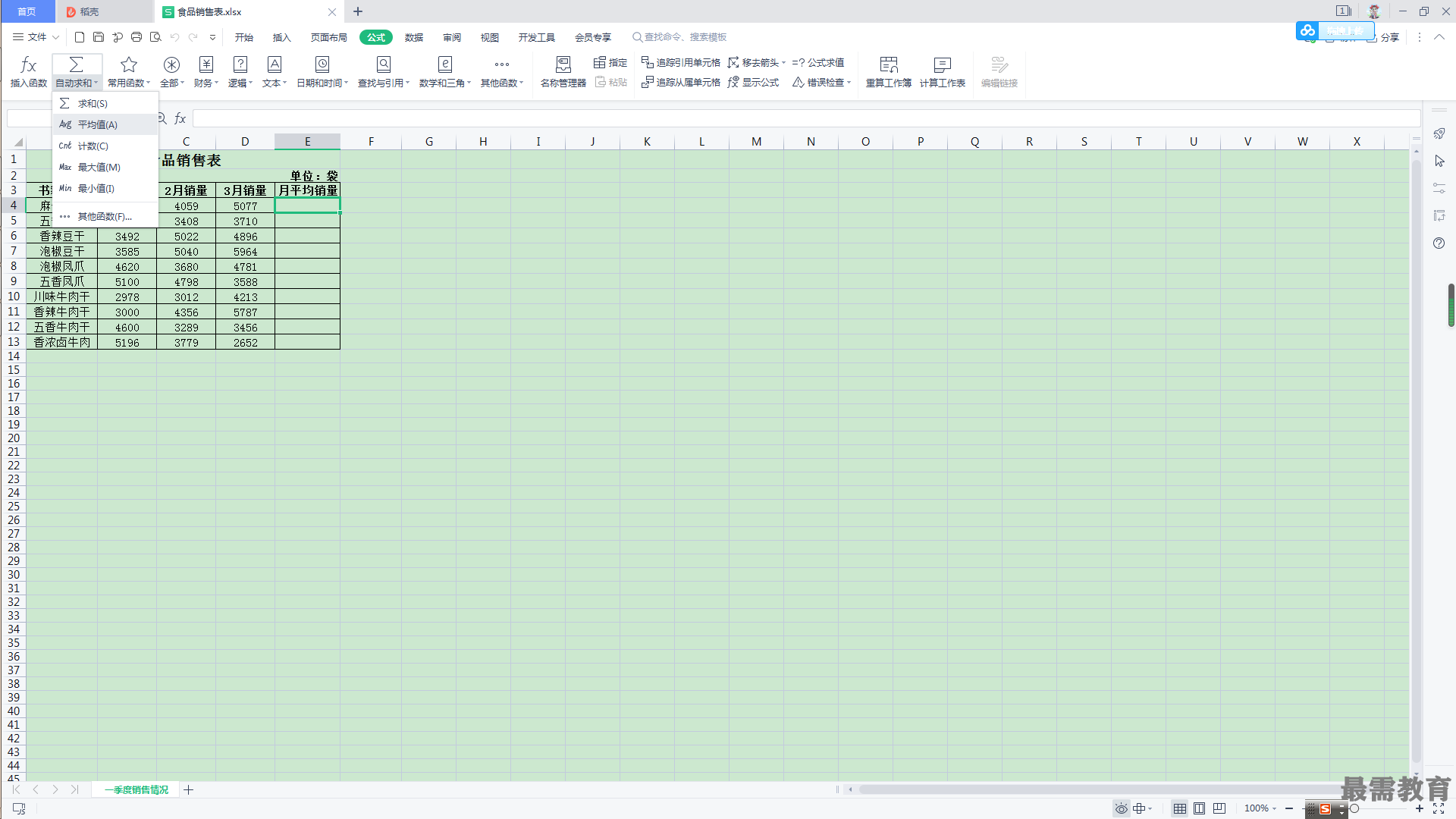This screenshot has height=819, width=1456.
Task: Click zoom out minus button
Action: (1289, 808)
